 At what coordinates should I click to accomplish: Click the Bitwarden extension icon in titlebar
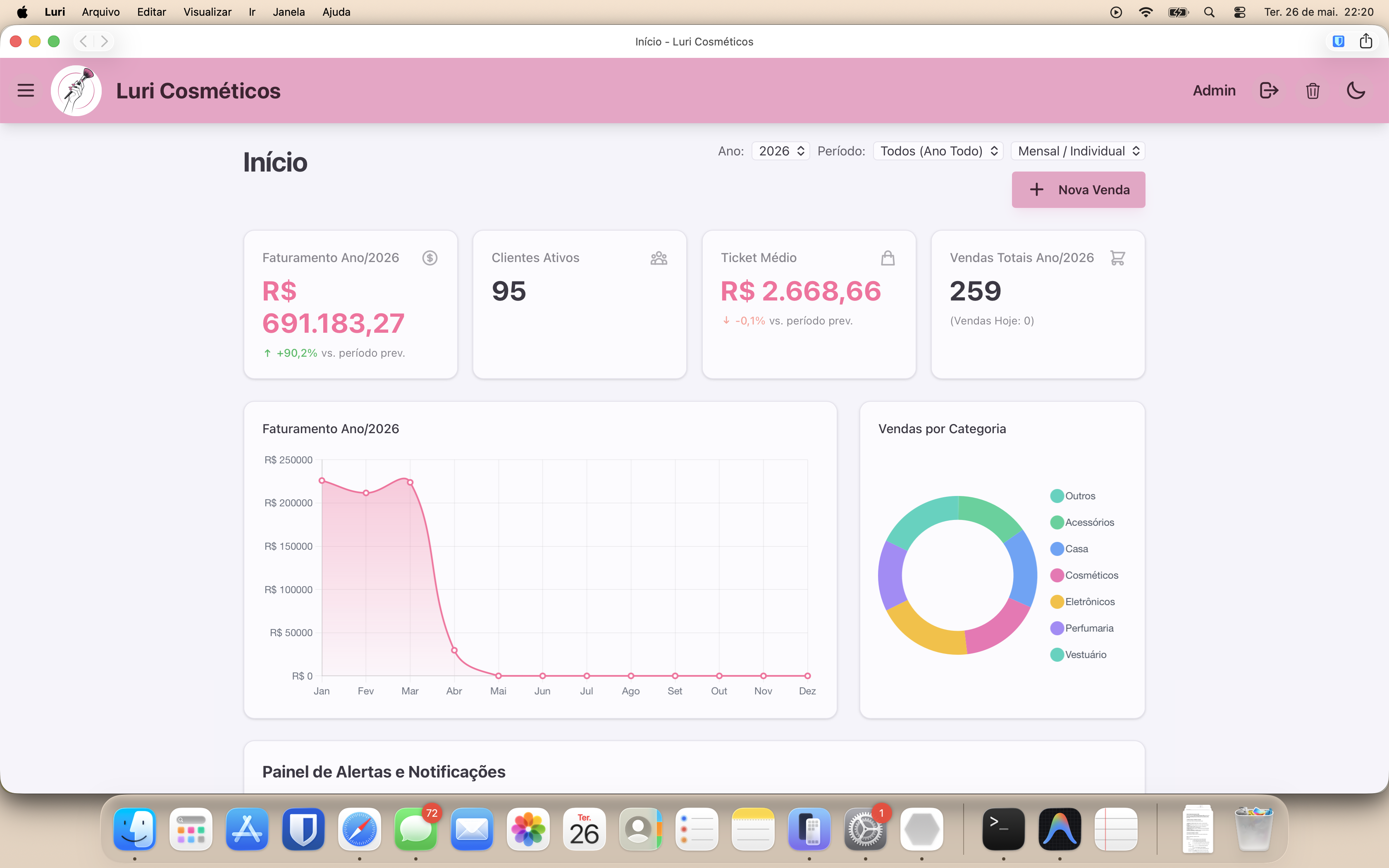[x=1339, y=41]
